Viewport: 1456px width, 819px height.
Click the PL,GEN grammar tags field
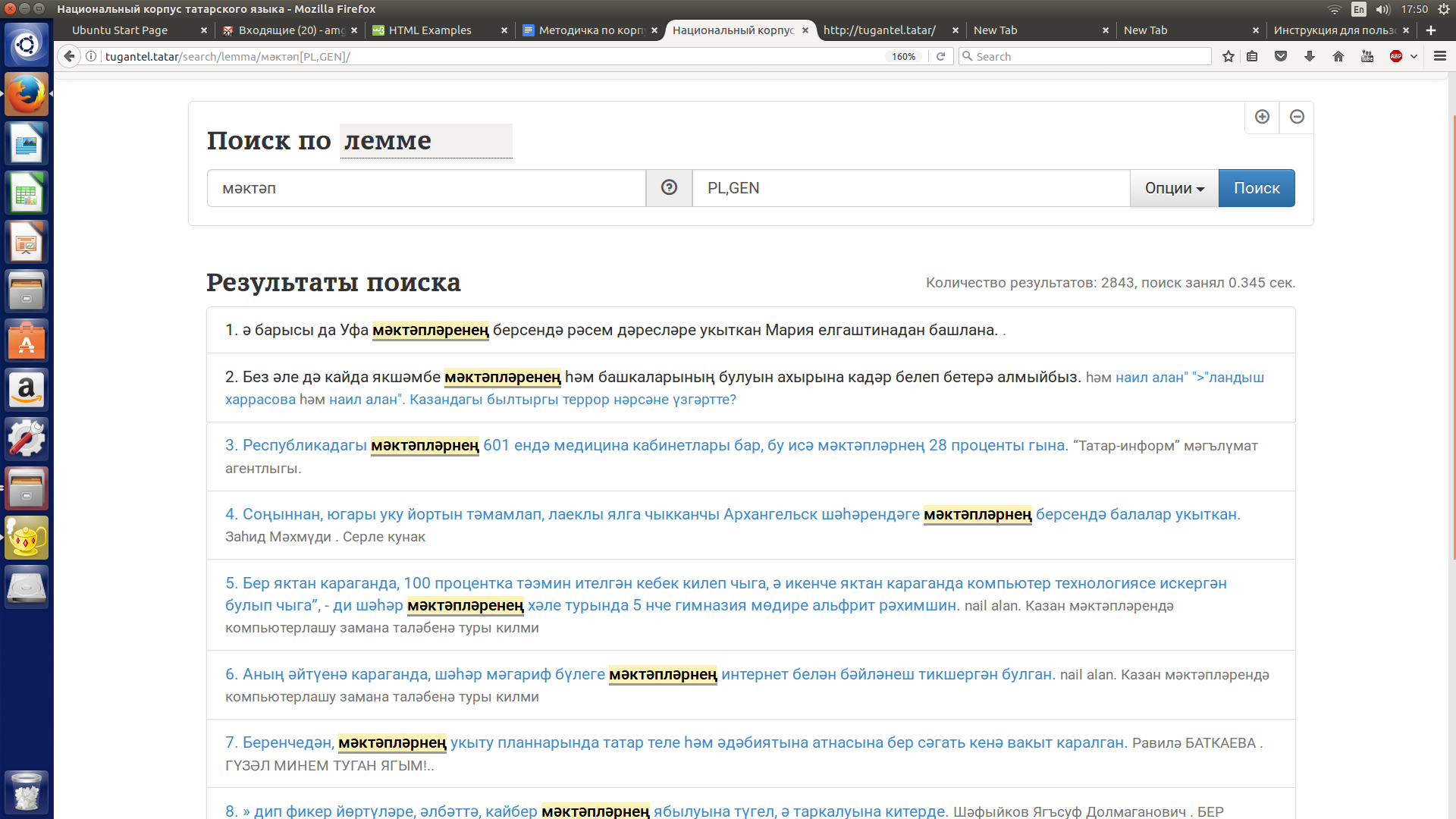pos(910,188)
